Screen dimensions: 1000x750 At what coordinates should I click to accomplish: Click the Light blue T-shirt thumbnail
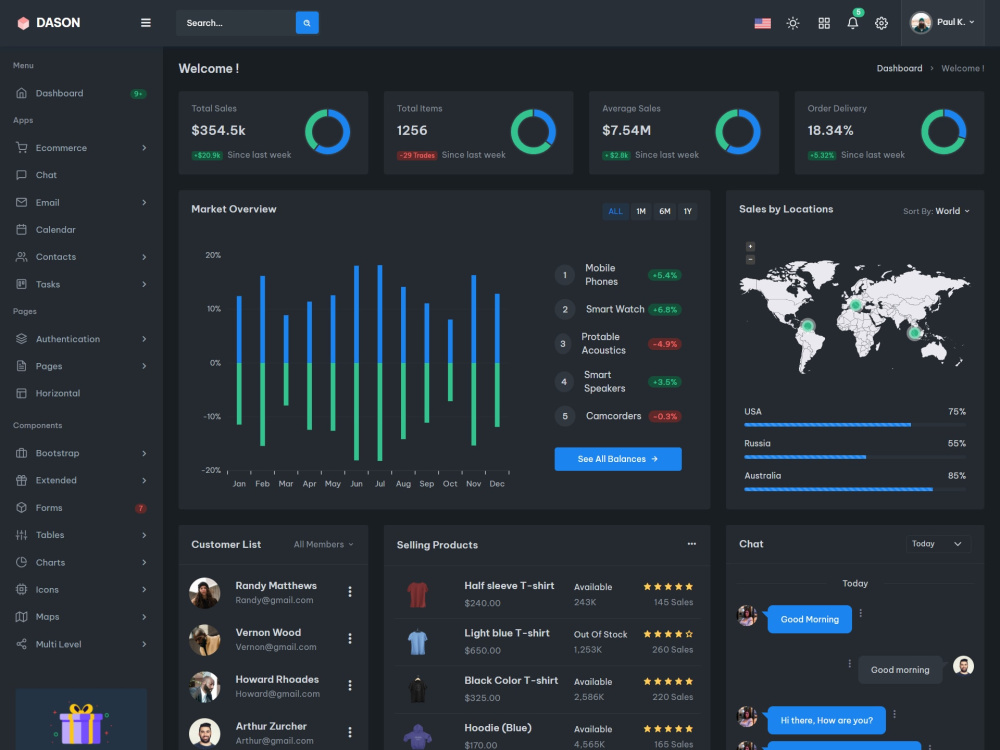coord(418,642)
